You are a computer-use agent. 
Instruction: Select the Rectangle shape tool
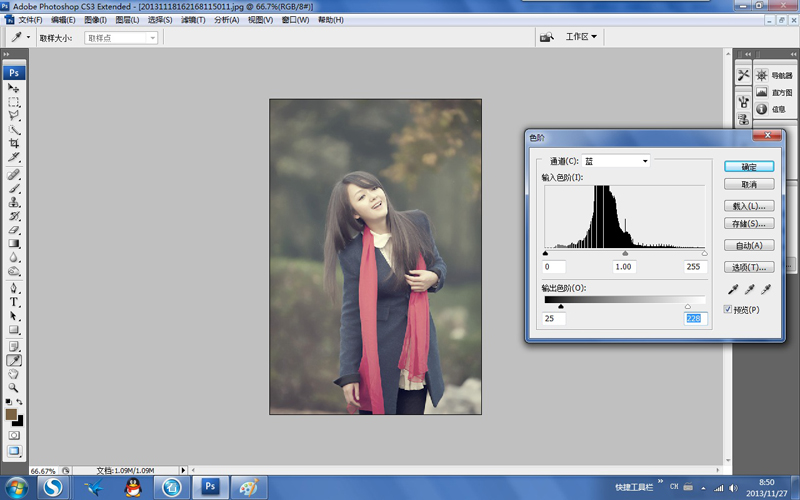pos(13,330)
